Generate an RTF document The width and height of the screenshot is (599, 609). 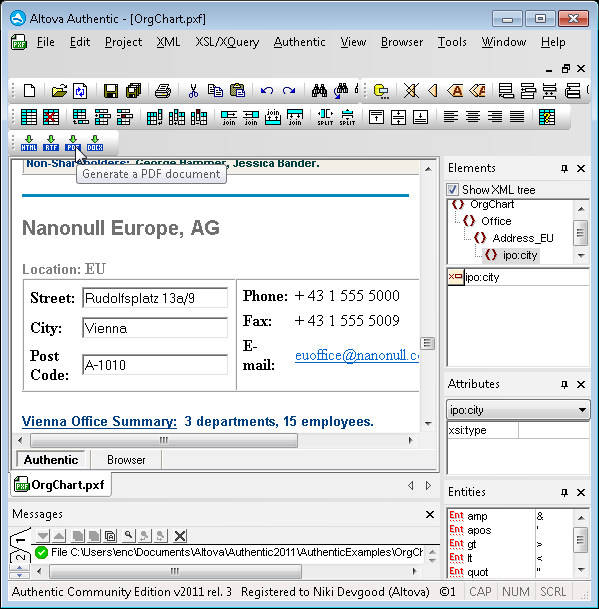(51, 143)
